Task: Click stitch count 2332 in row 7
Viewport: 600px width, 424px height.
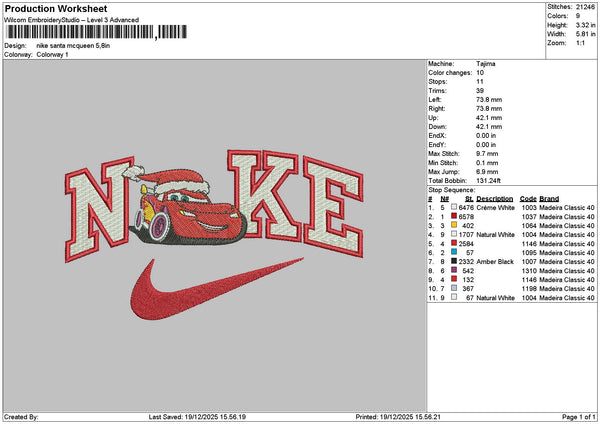Action: point(466,262)
